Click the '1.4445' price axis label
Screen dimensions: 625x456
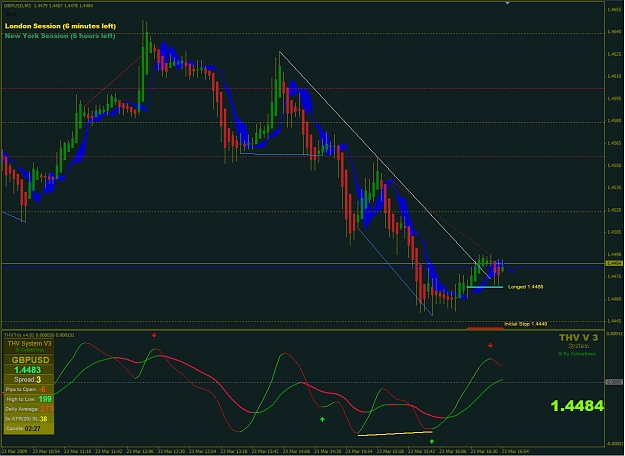614,321
